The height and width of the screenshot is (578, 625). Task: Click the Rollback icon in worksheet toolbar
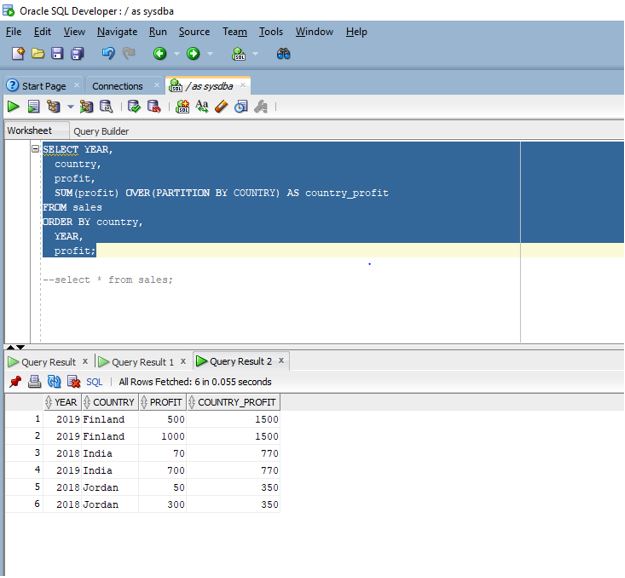(x=153, y=106)
